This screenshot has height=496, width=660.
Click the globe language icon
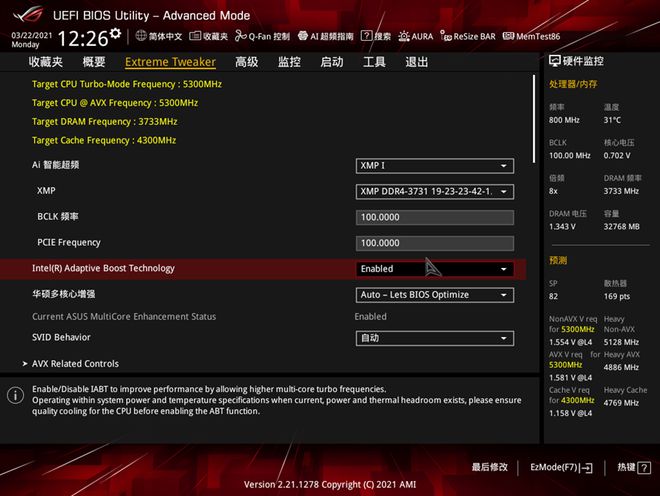point(141,36)
